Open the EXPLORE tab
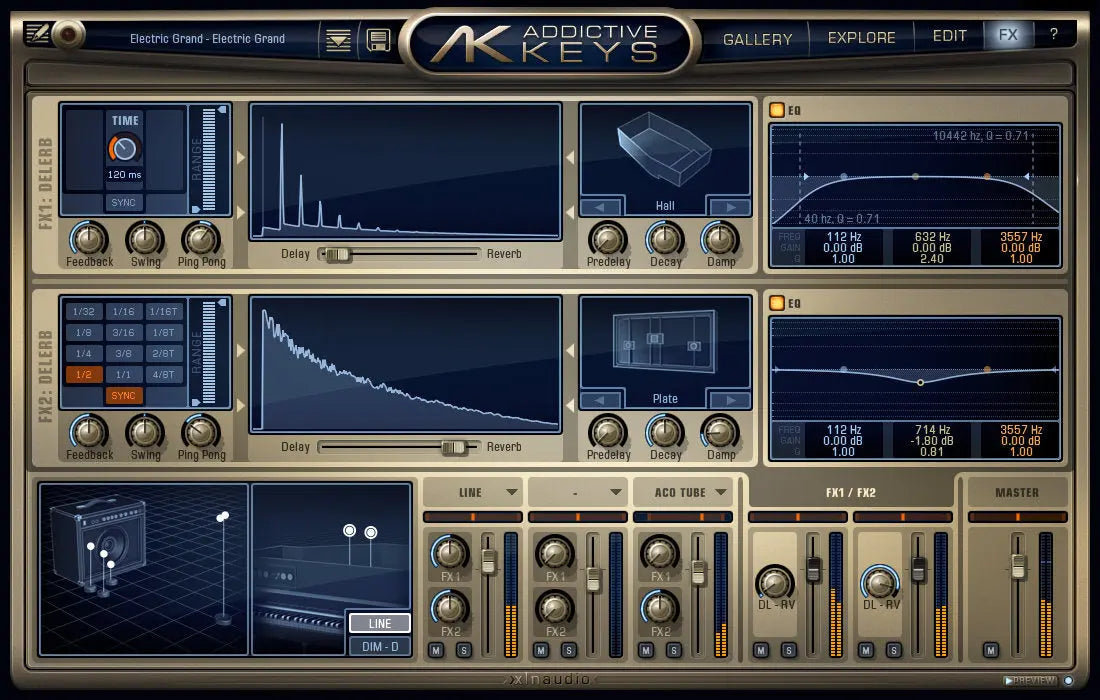This screenshot has width=1100, height=700. [862, 37]
